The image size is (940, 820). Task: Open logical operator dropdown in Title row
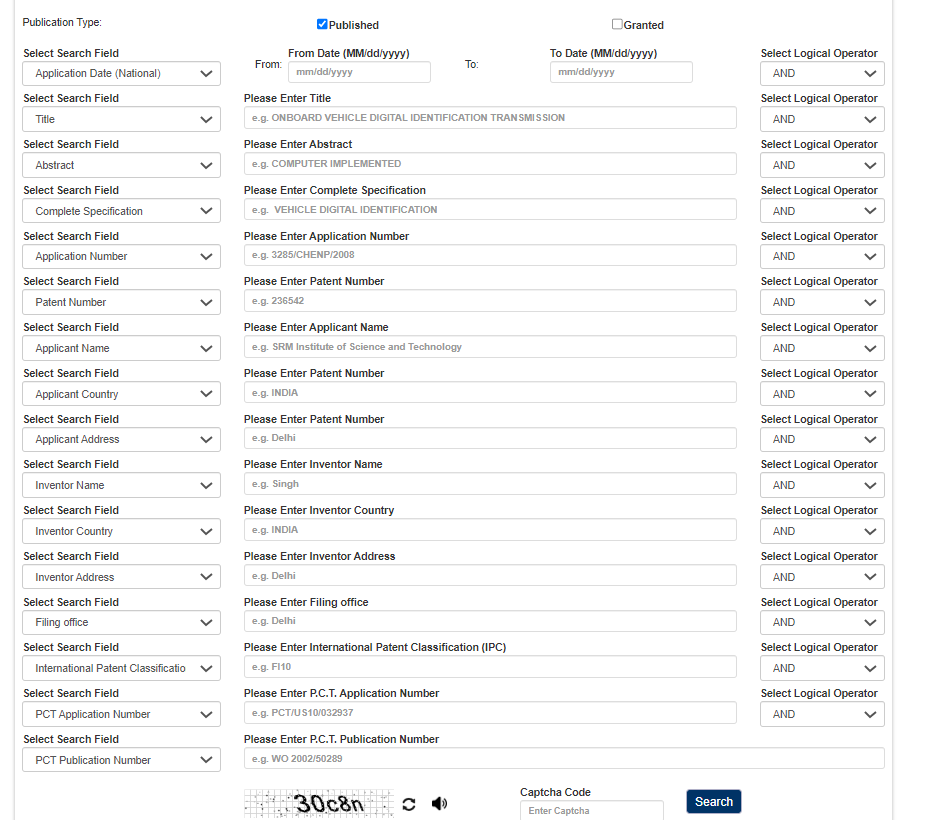pyautogui.click(x=822, y=119)
